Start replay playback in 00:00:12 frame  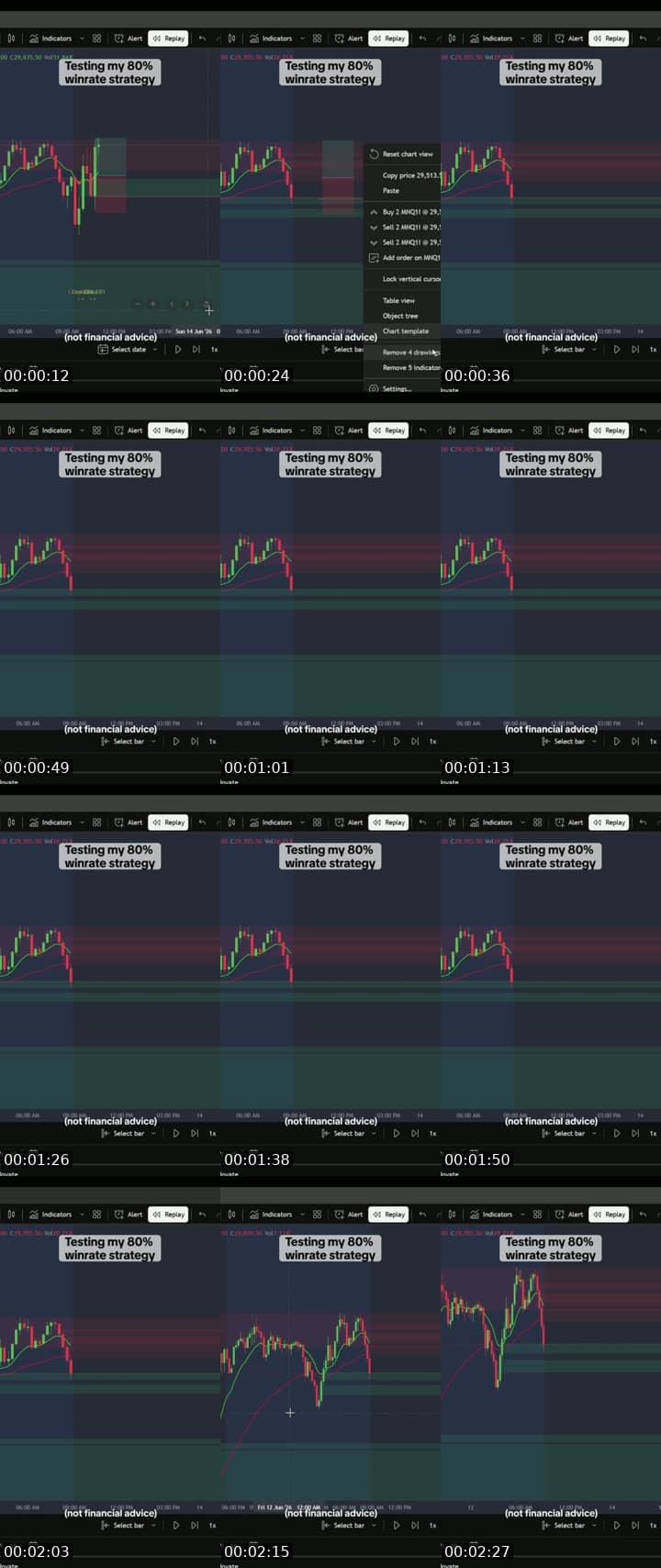(x=177, y=350)
